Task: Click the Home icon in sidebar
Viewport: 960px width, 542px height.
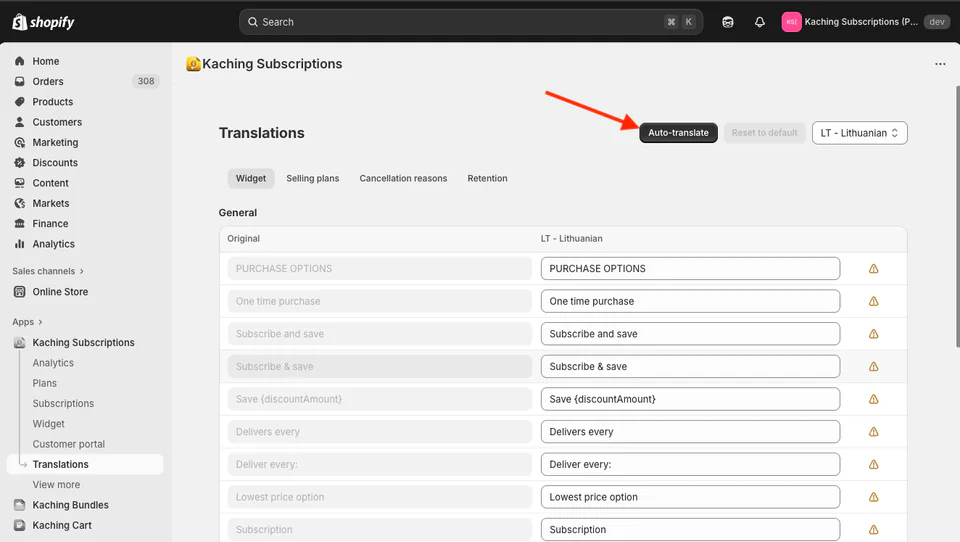Action: point(20,61)
